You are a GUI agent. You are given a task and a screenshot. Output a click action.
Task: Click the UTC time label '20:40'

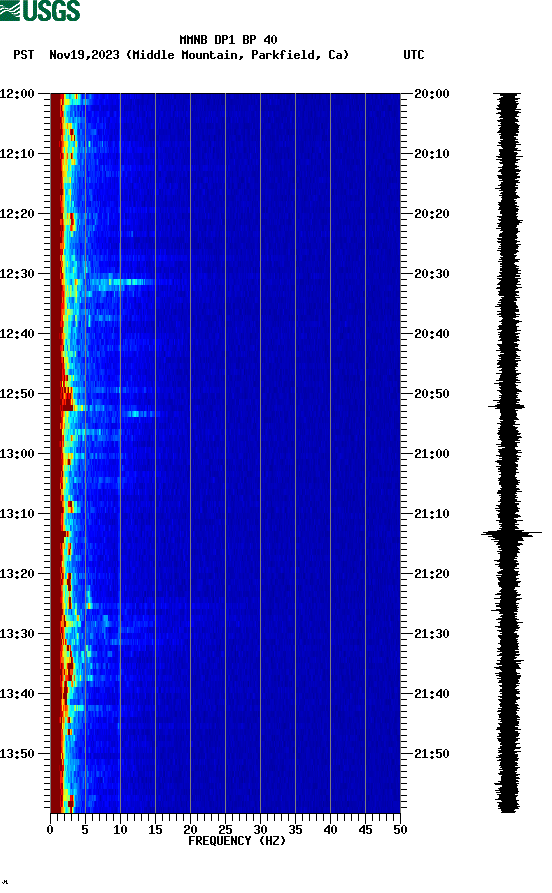(432, 334)
